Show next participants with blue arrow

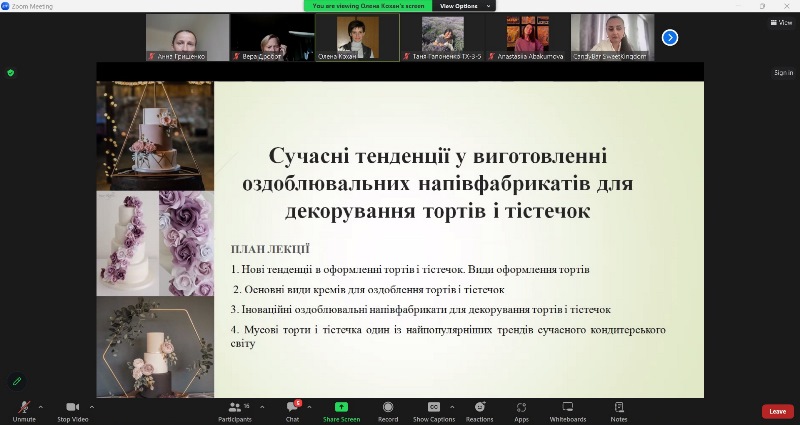click(x=669, y=37)
